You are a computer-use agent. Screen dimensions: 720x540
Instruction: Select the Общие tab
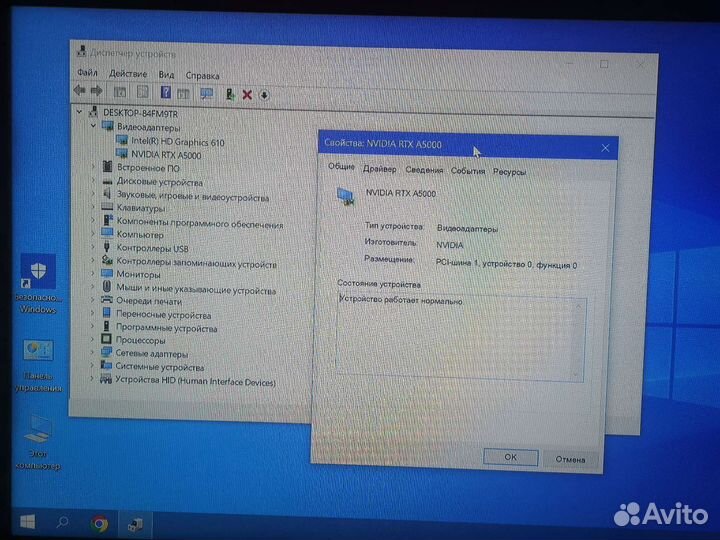(341, 166)
